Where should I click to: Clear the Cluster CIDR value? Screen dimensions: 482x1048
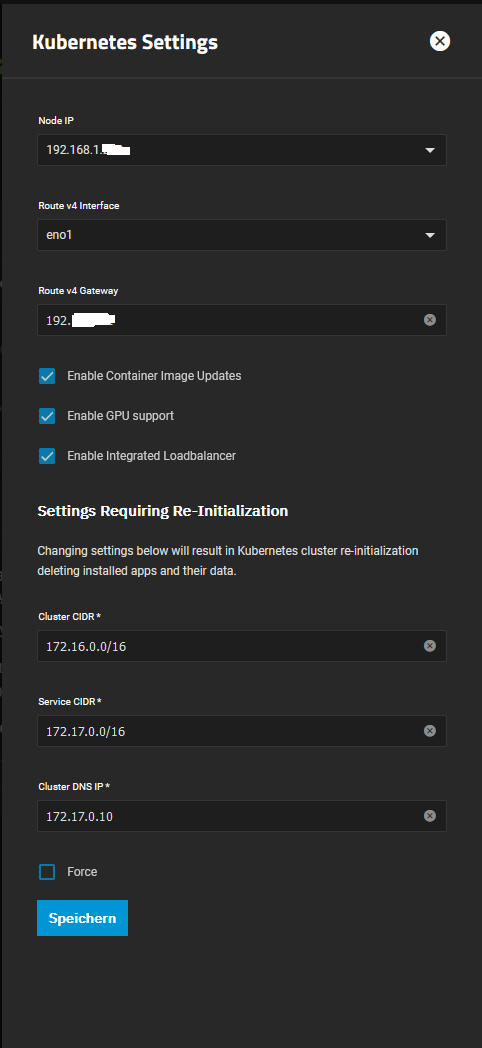(x=430, y=646)
